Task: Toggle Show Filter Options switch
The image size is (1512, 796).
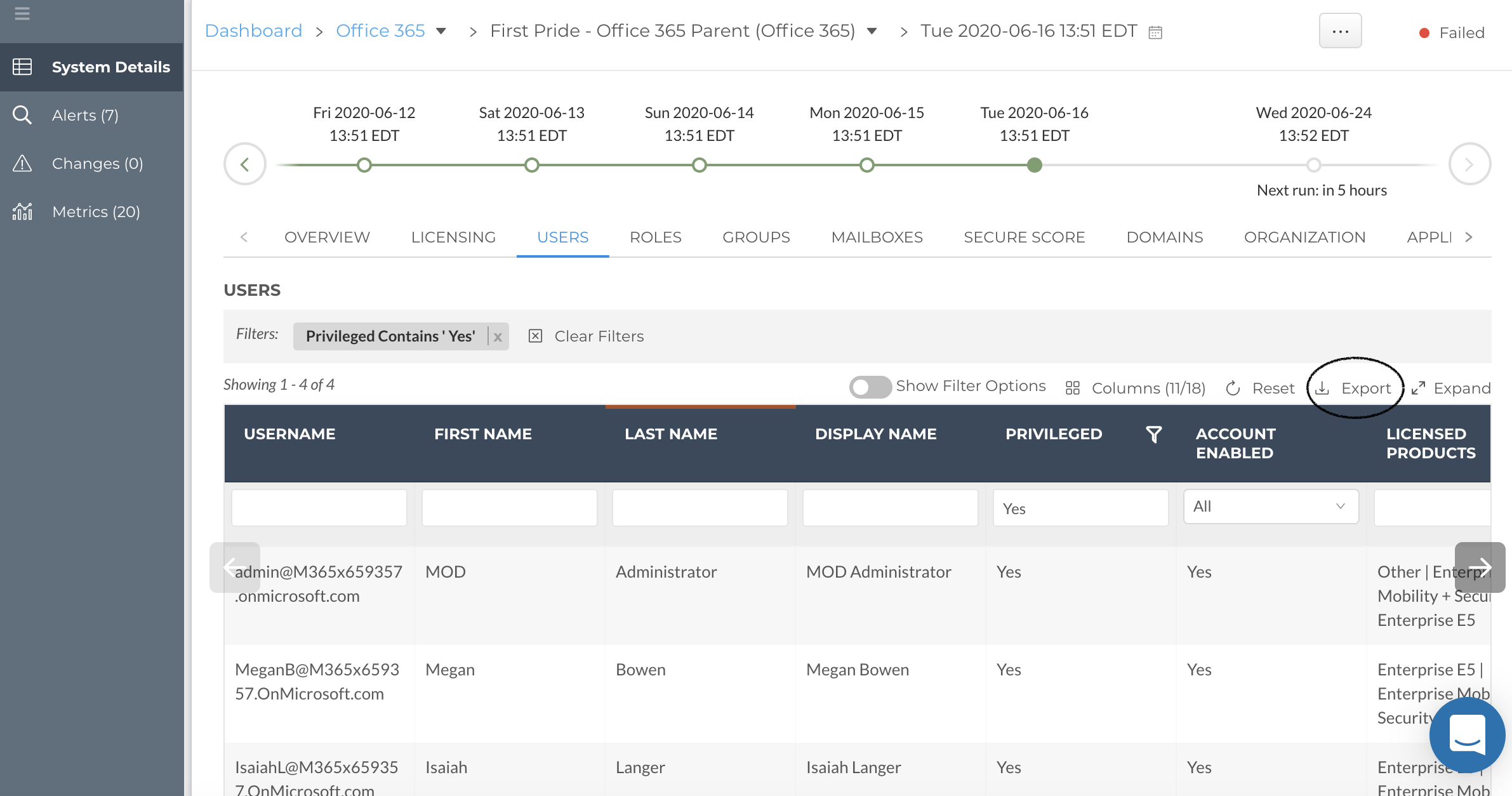Action: (870, 387)
